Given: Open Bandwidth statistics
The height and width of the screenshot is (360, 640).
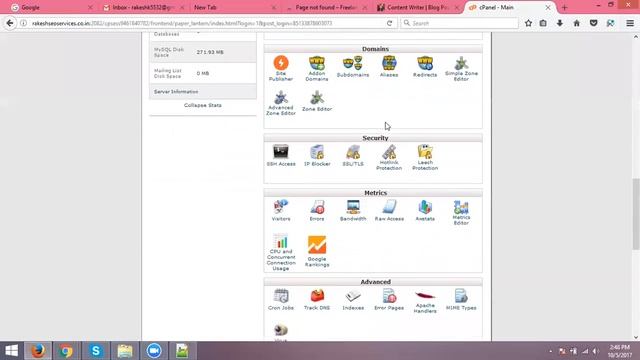Looking at the screenshot, I should [353, 211].
